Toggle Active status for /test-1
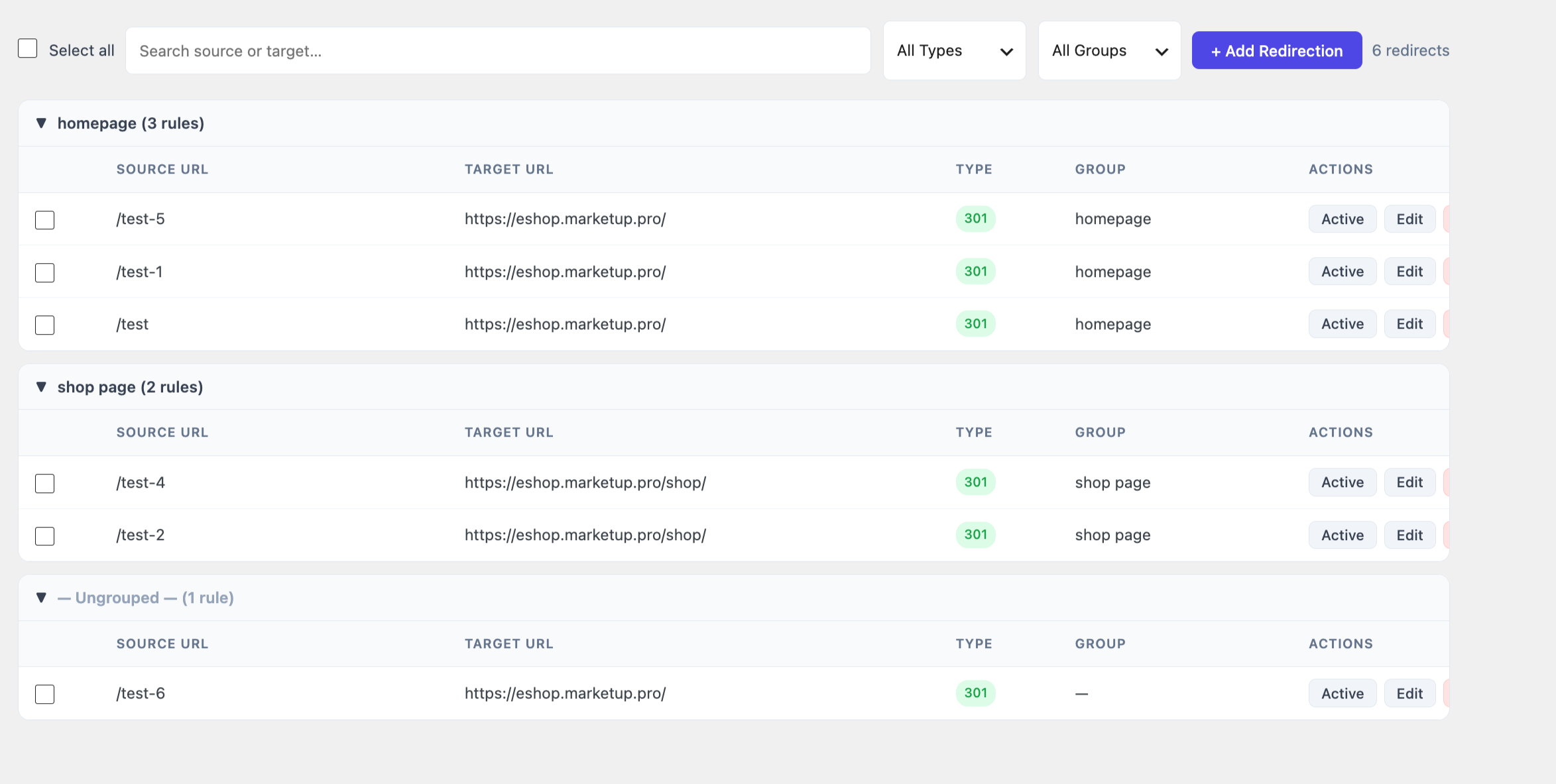Screen dimensions: 1556x784 [1343, 272]
